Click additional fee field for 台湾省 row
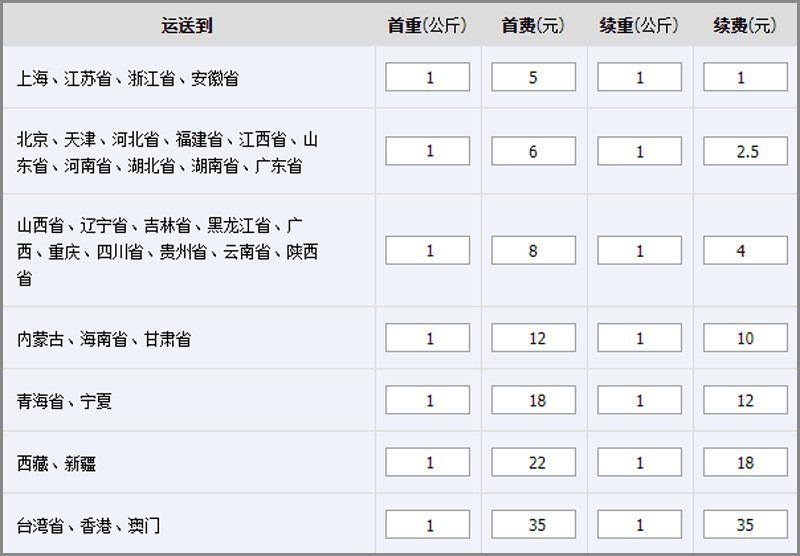 [745, 524]
